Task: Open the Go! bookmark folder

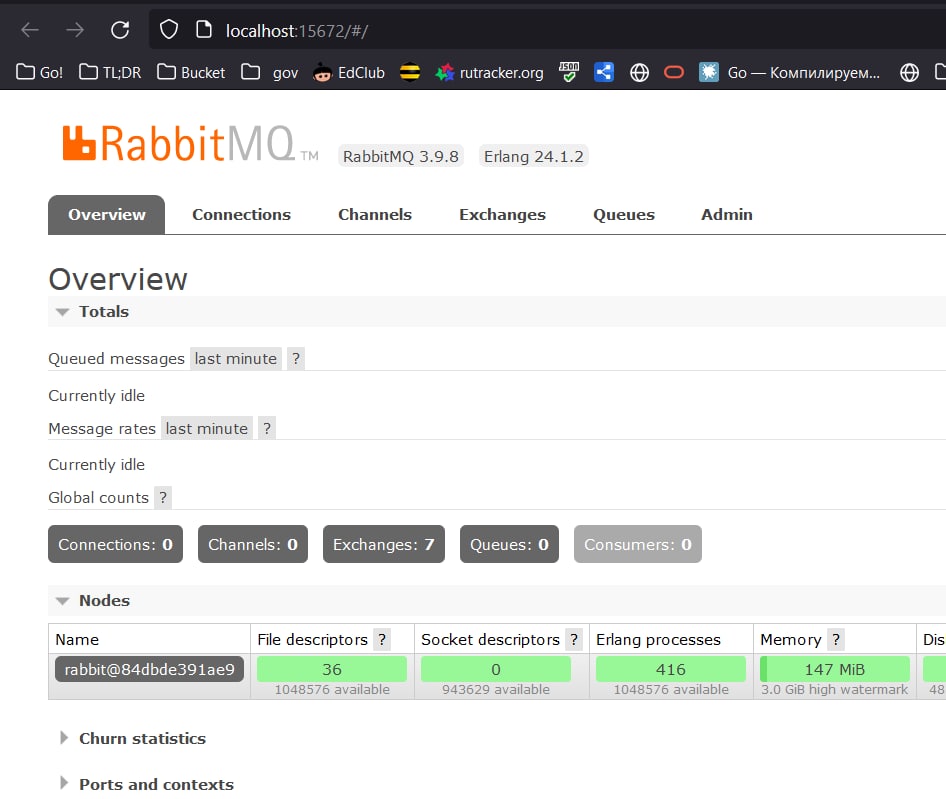Action: point(39,72)
